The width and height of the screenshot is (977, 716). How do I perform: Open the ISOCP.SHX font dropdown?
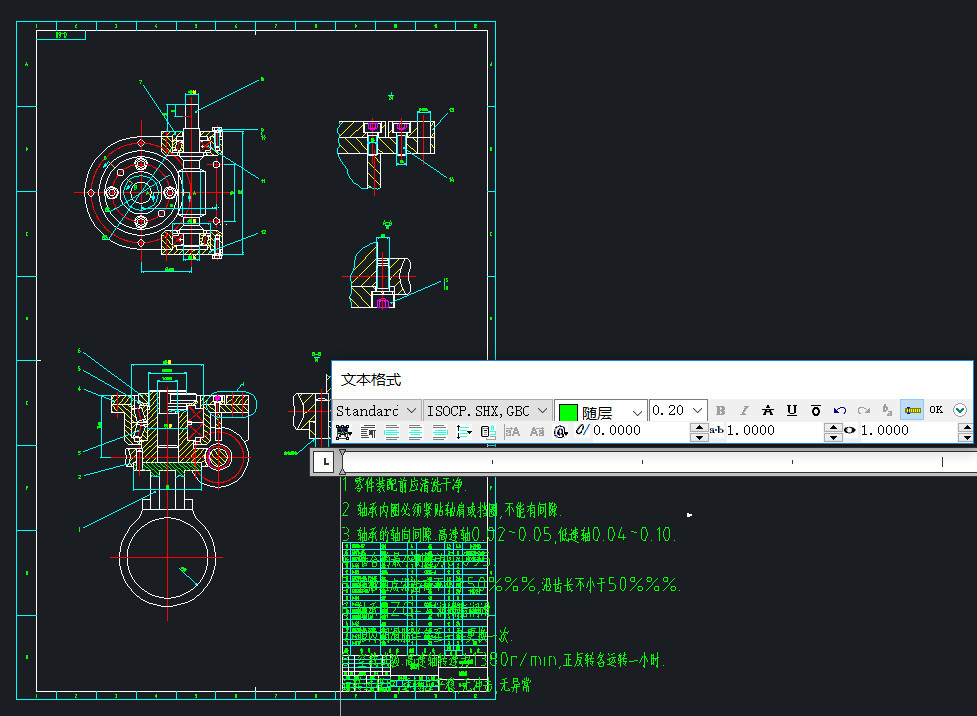487,411
